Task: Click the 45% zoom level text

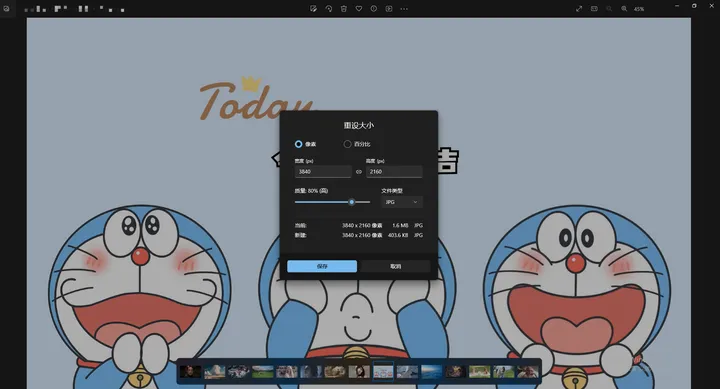Action: (639, 9)
